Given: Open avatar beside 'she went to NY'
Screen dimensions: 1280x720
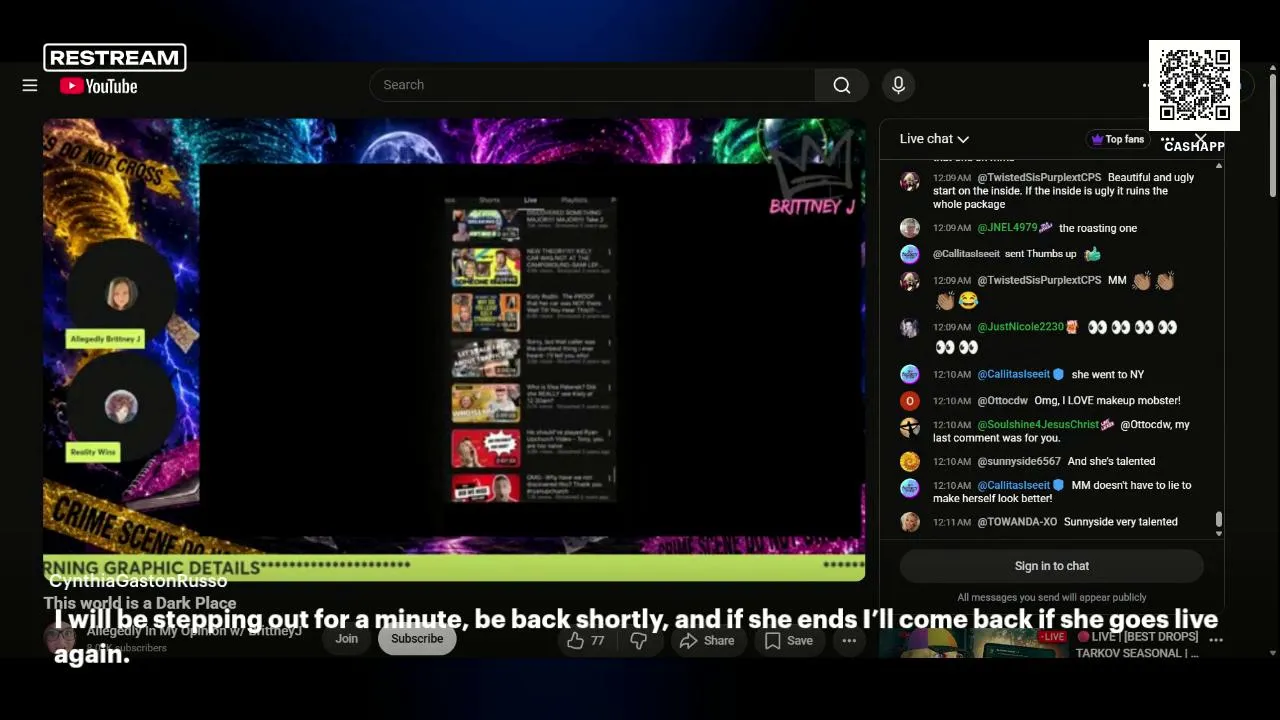Looking at the screenshot, I should (909, 374).
